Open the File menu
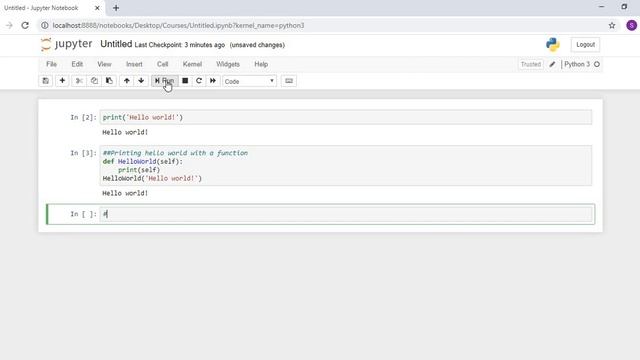 [51, 64]
